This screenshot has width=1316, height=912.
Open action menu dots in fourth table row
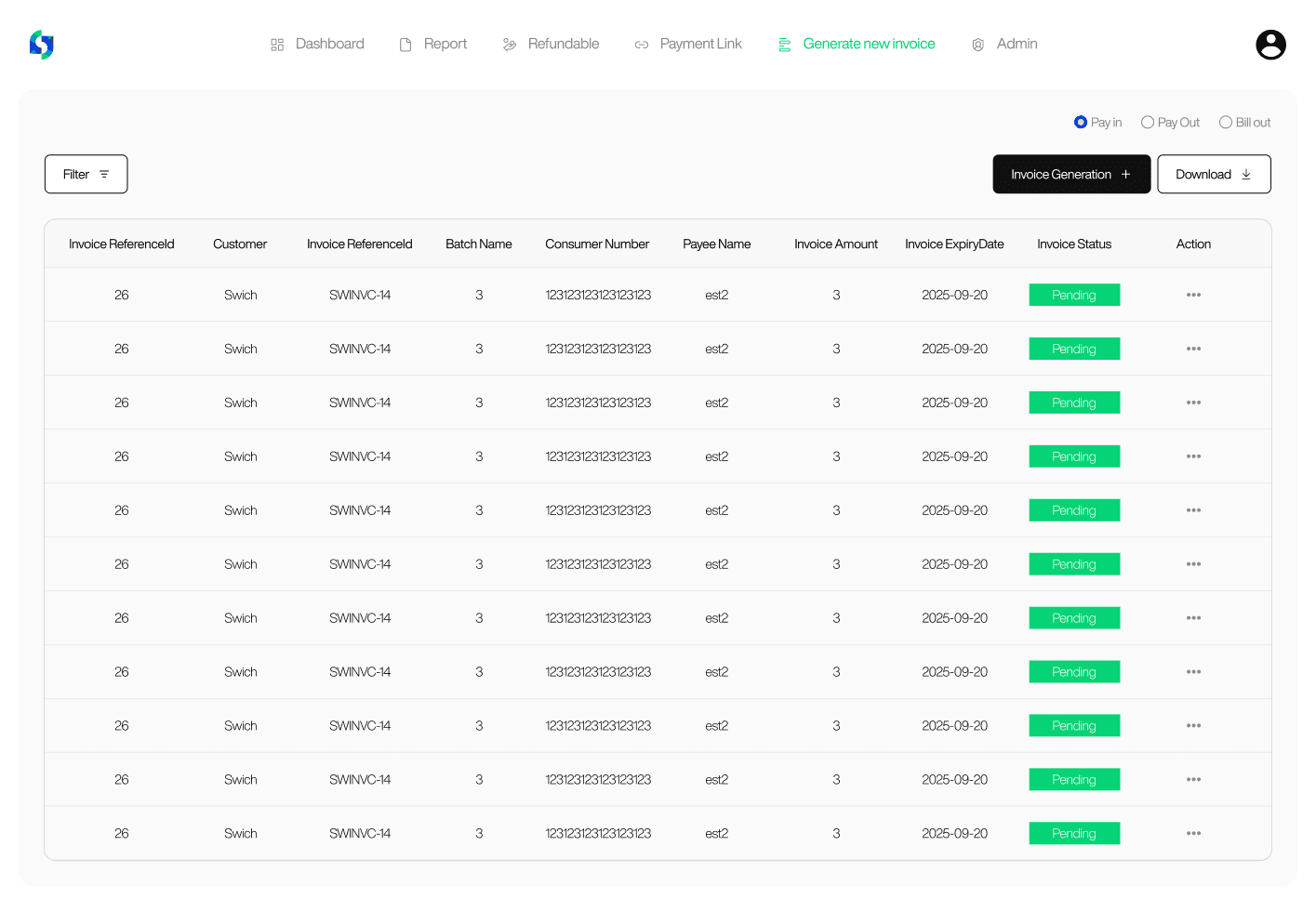1193,456
